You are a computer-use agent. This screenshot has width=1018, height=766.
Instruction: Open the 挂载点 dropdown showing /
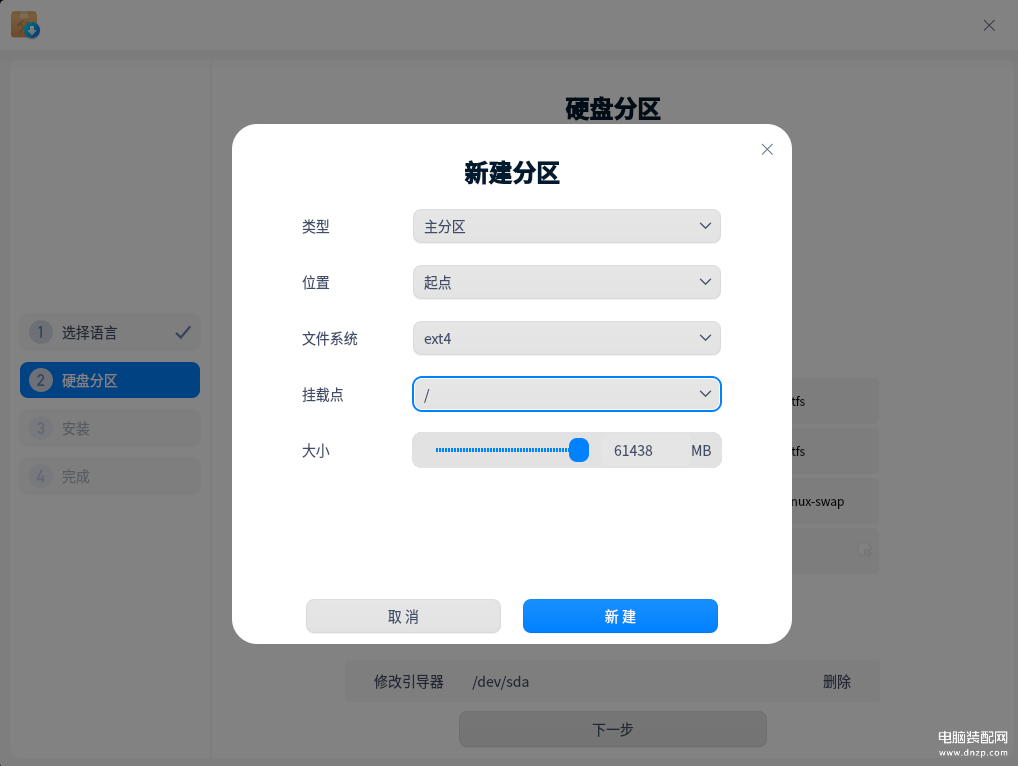coord(567,394)
